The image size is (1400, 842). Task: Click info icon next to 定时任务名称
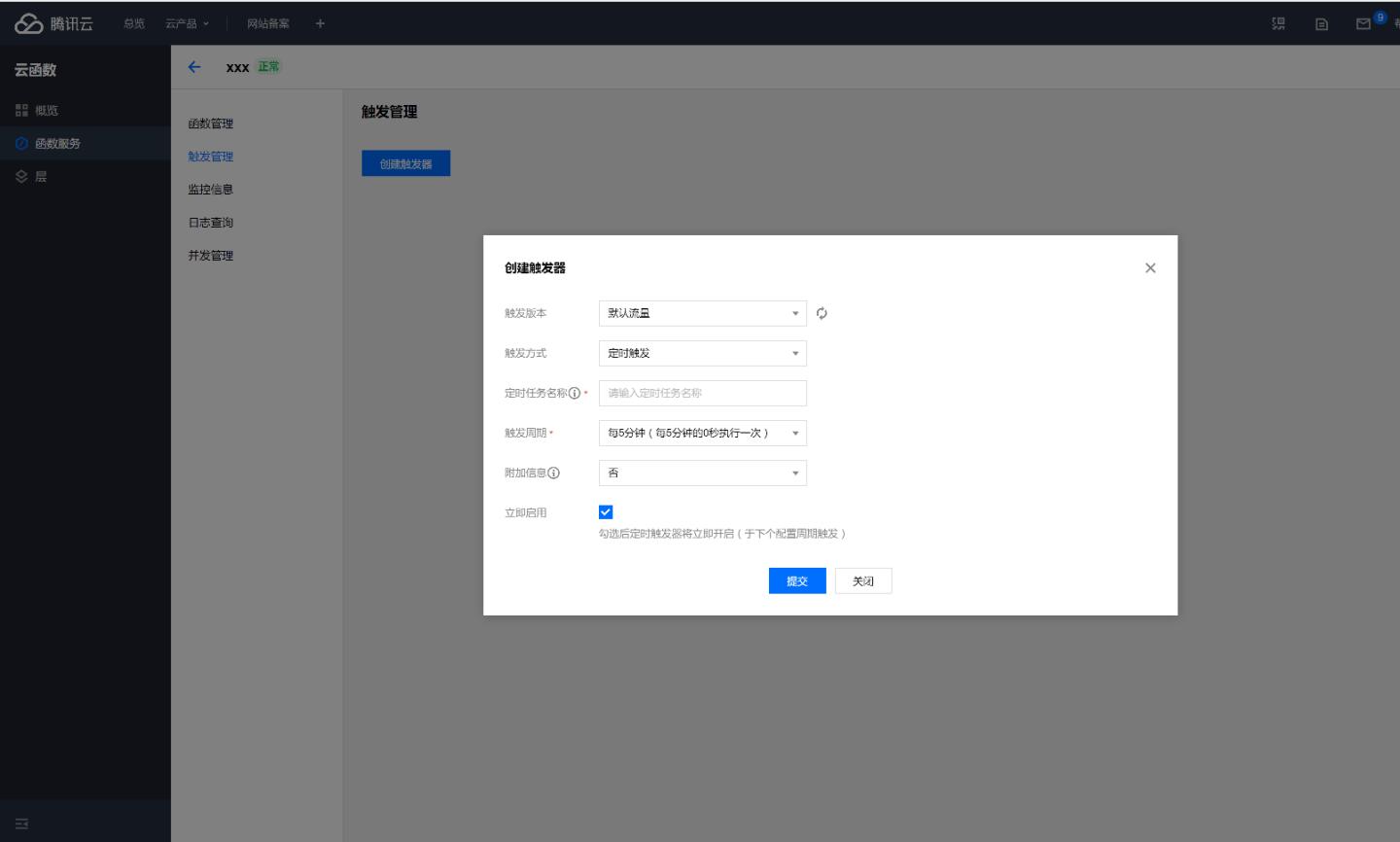pyautogui.click(x=575, y=393)
